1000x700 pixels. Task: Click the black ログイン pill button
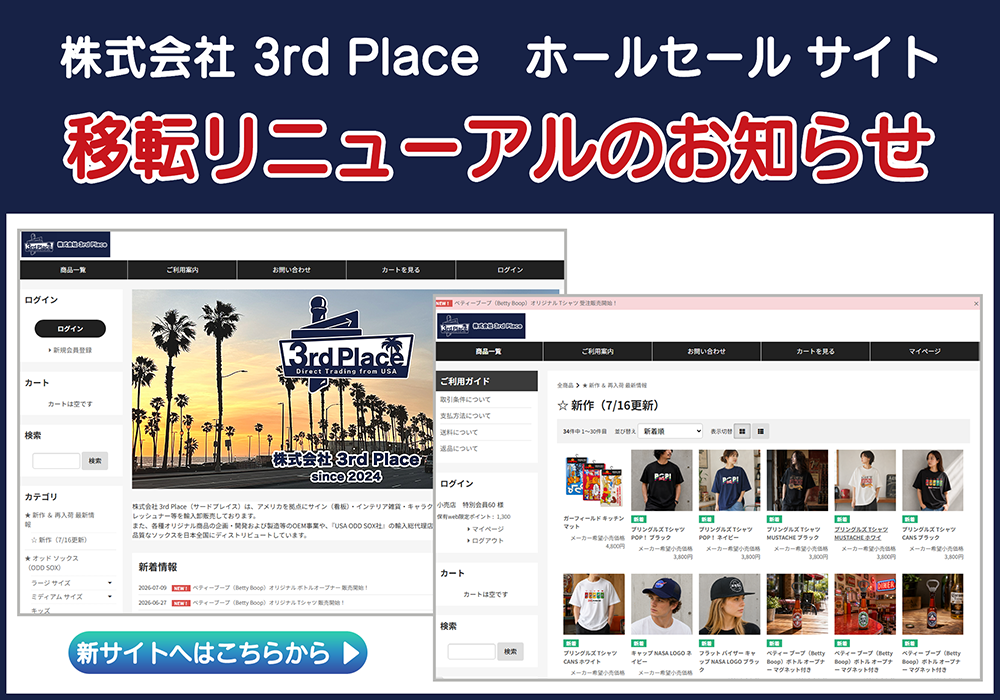[70, 329]
